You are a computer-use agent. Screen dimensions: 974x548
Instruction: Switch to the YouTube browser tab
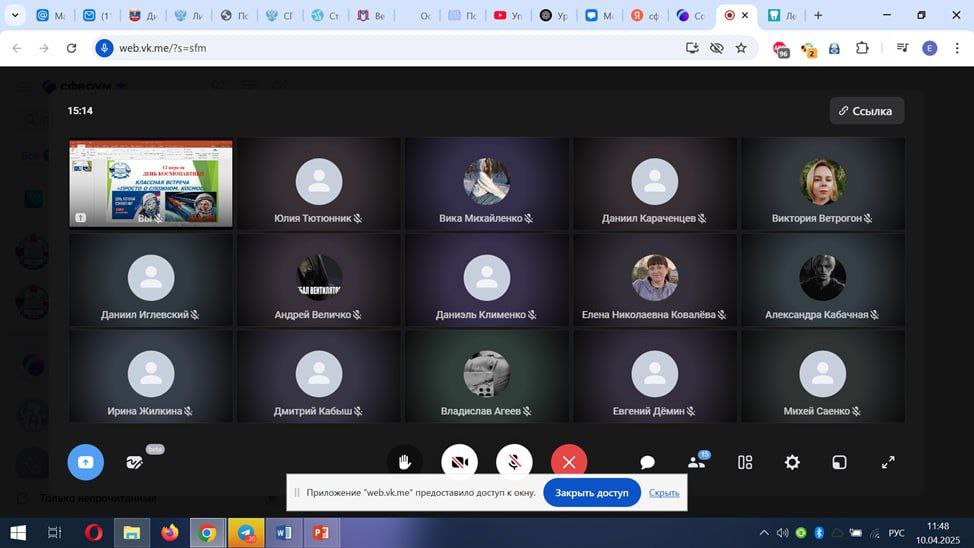(x=507, y=16)
